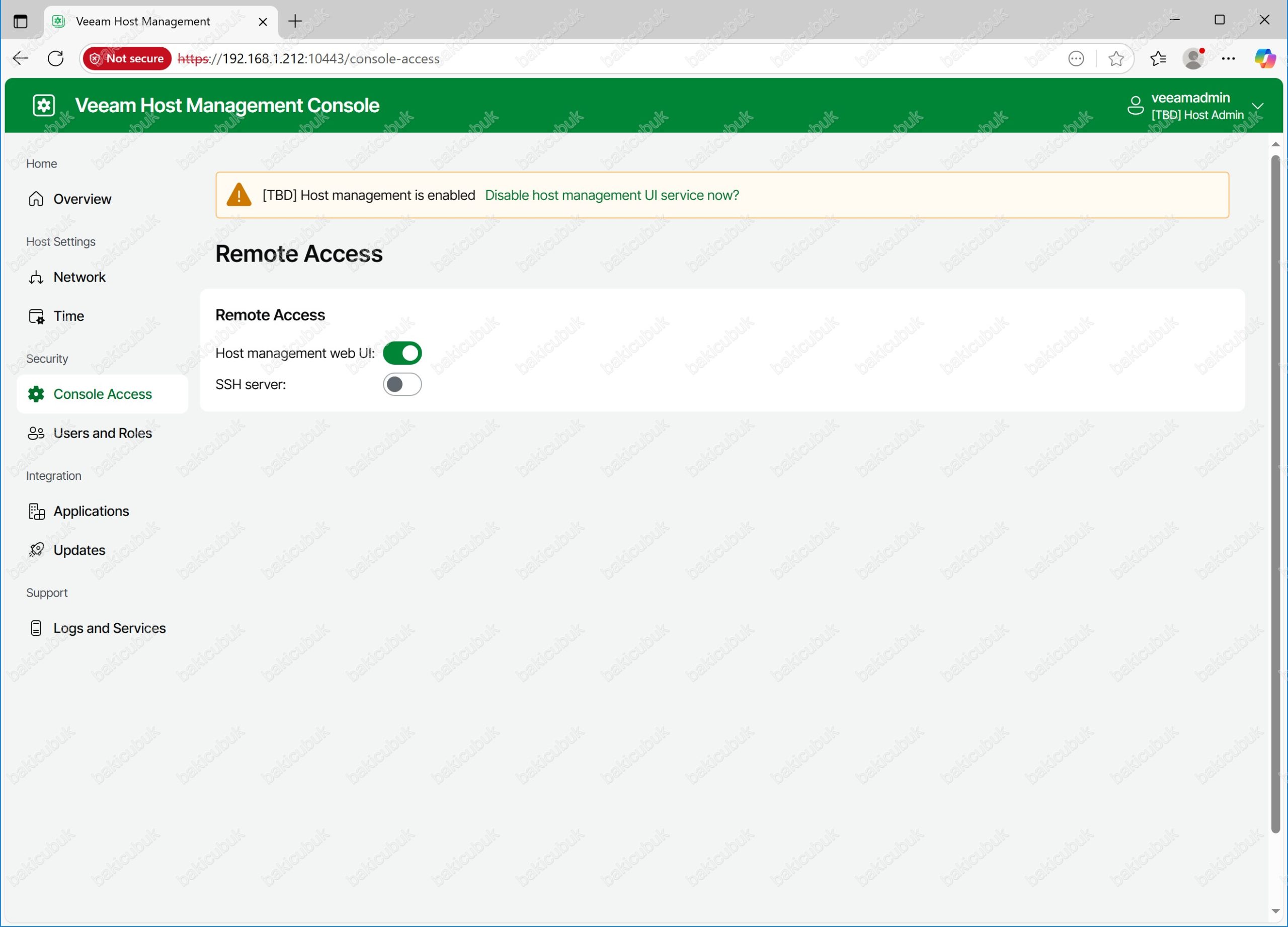Click the browser address bar URL
Viewport: 1288px width, 927px height.
[308, 58]
